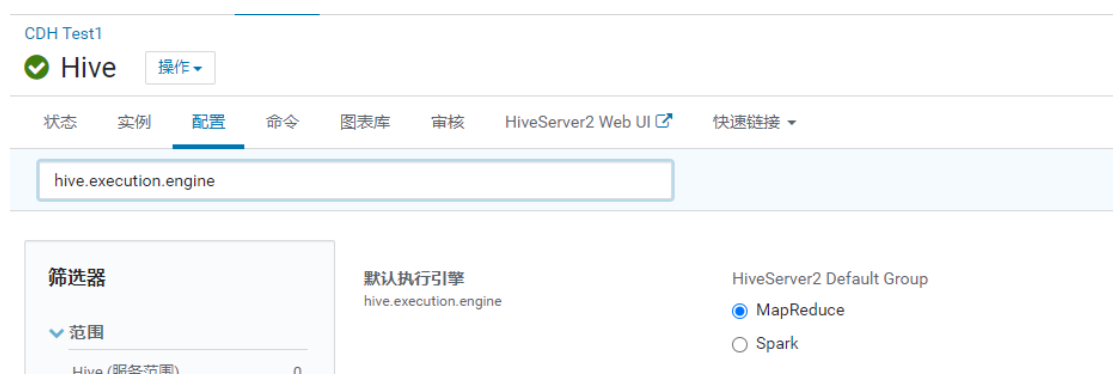Switch to the 状态 tab
The width and height of the screenshot is (1113, 383).
[x=60, y=122]
